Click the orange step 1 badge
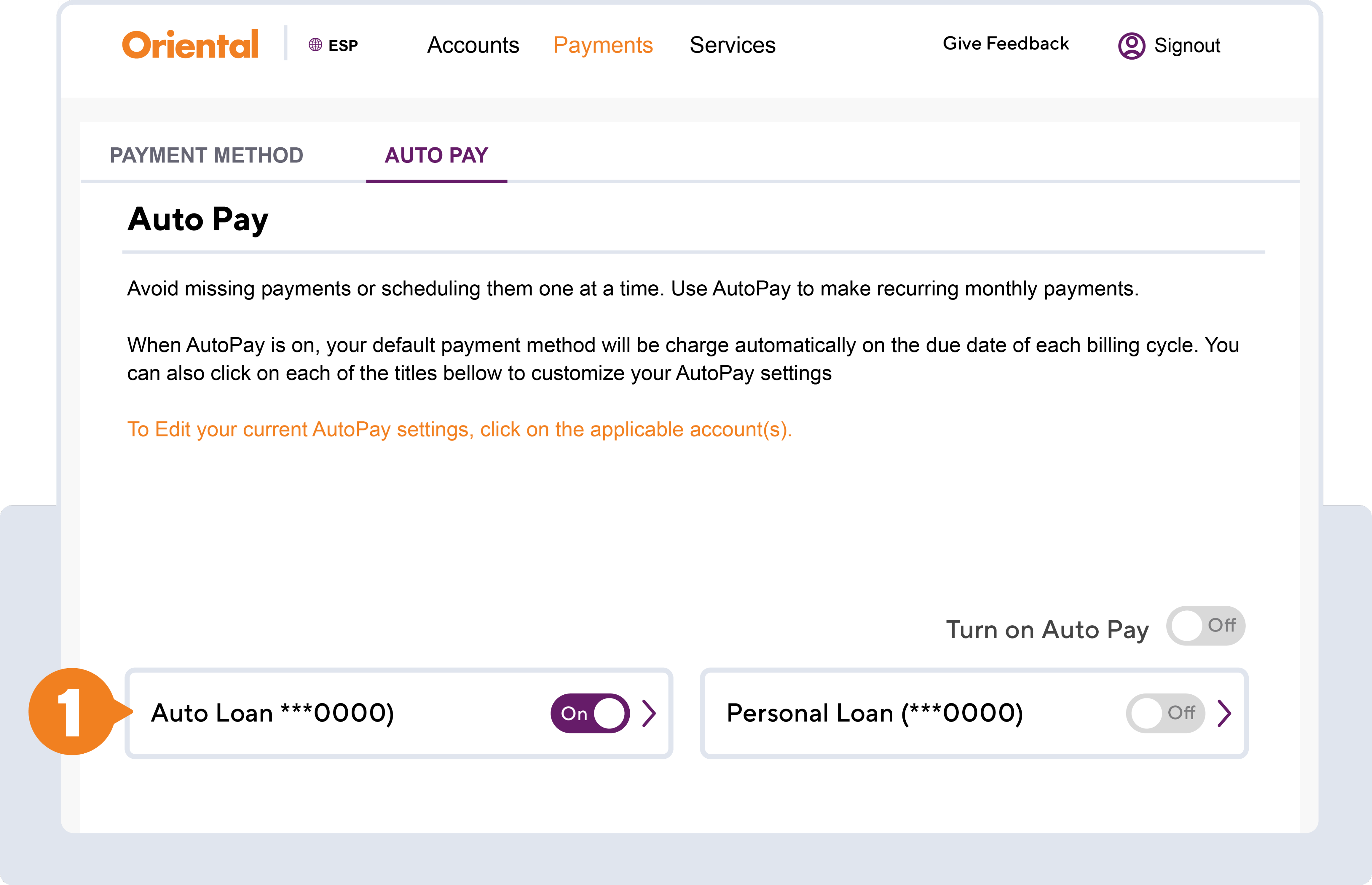Viewport: 1372px width, 885px height. tap(72, 711)
